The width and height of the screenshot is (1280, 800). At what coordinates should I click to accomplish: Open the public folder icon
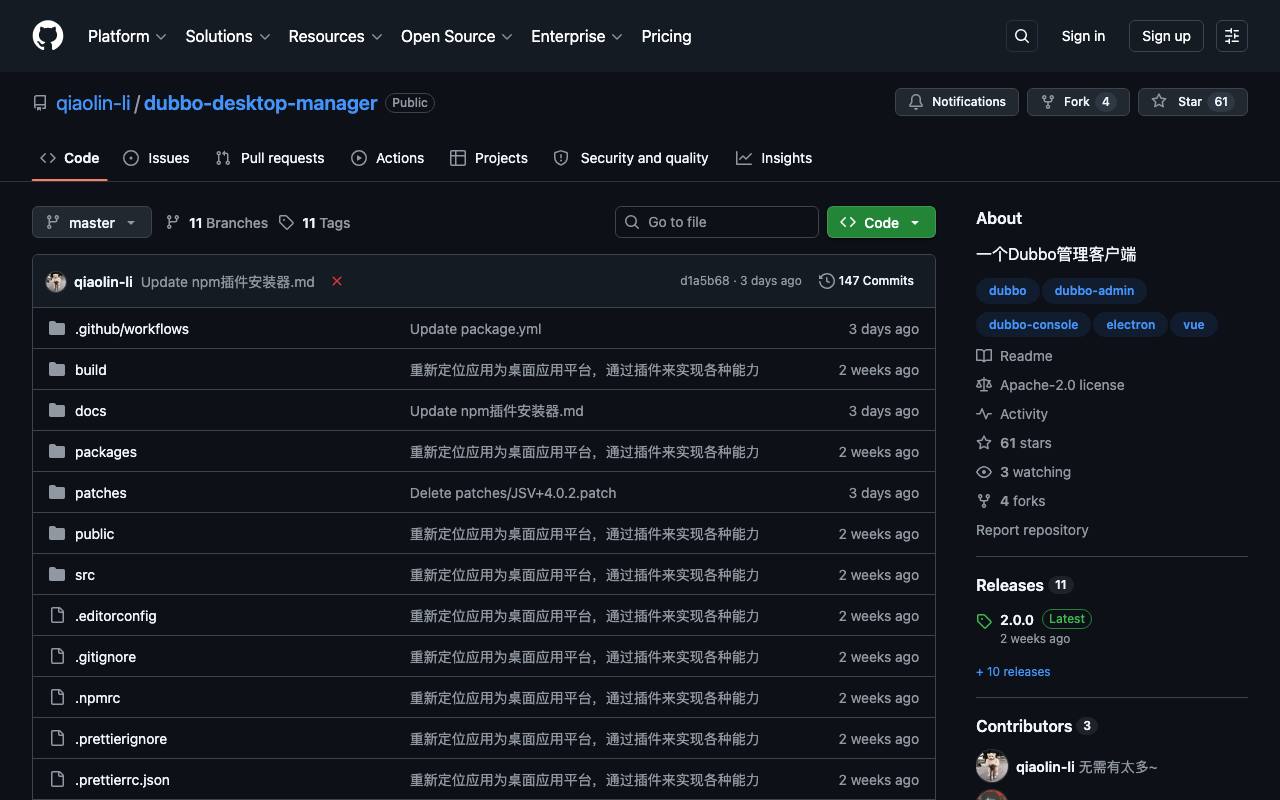point(57,533)
